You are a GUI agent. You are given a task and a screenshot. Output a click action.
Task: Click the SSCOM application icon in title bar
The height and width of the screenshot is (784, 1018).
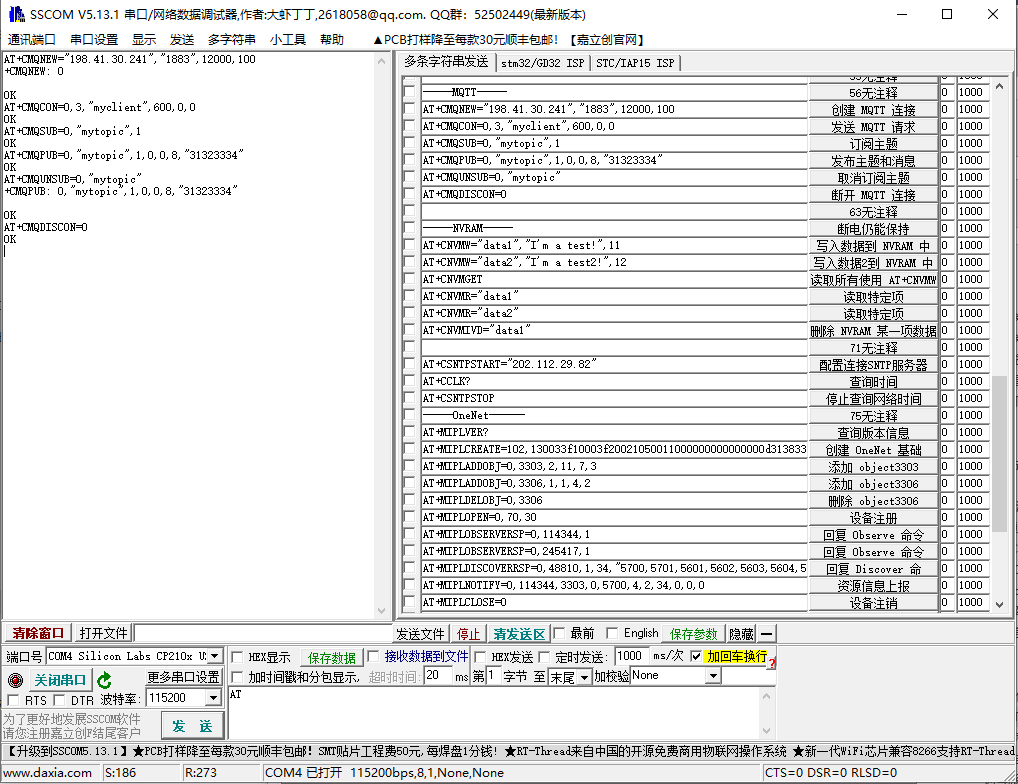(16, 14)
